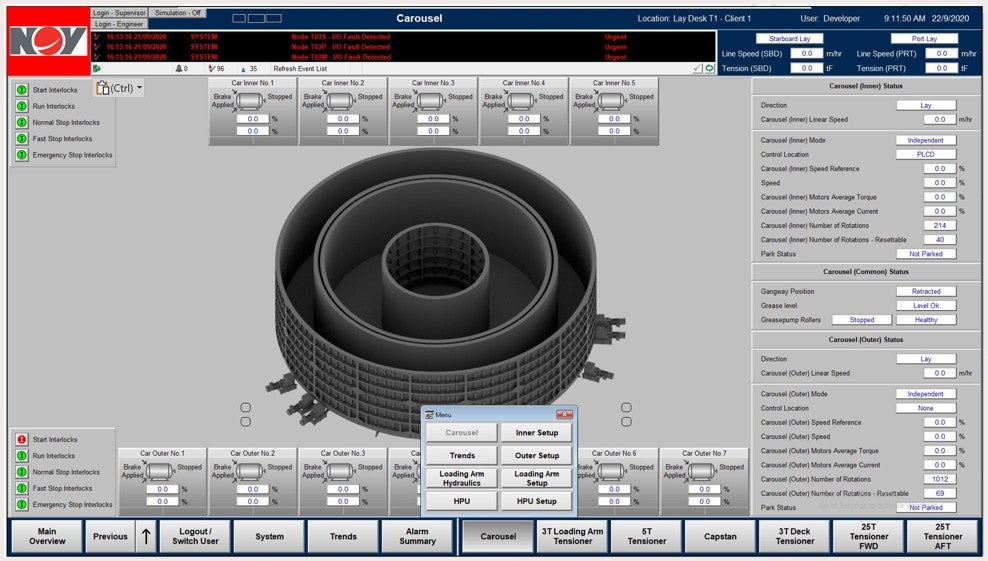Open the inner Control Location PLCD field
The height and width of the screenshot is (561, 988).
pyautogui.click(x=925, y=155)
